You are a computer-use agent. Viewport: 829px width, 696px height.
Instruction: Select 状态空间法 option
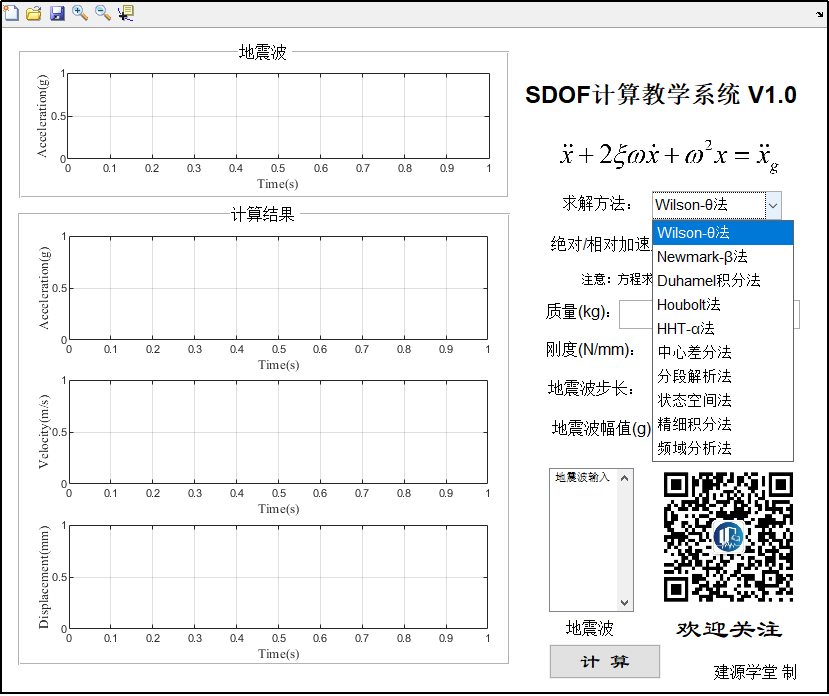[723, 400]
